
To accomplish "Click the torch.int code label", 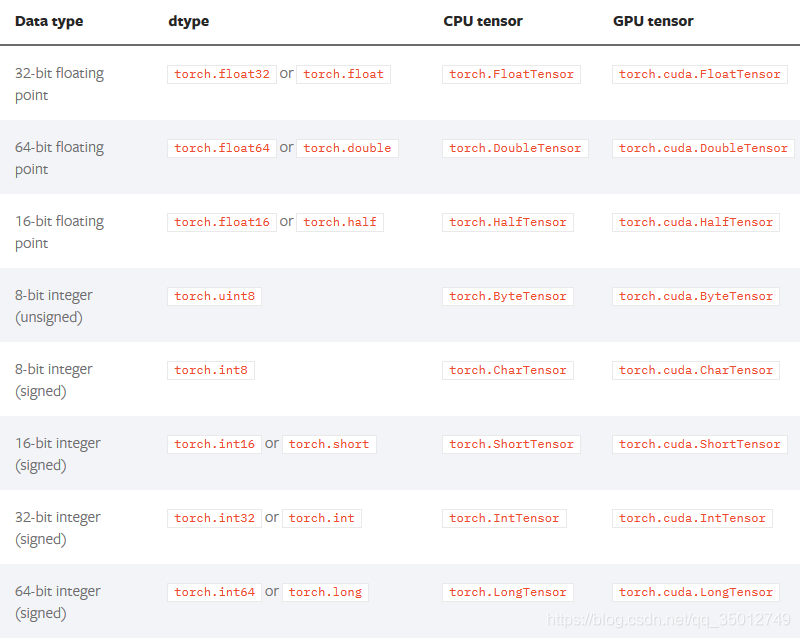I will [x=322, y=519].
